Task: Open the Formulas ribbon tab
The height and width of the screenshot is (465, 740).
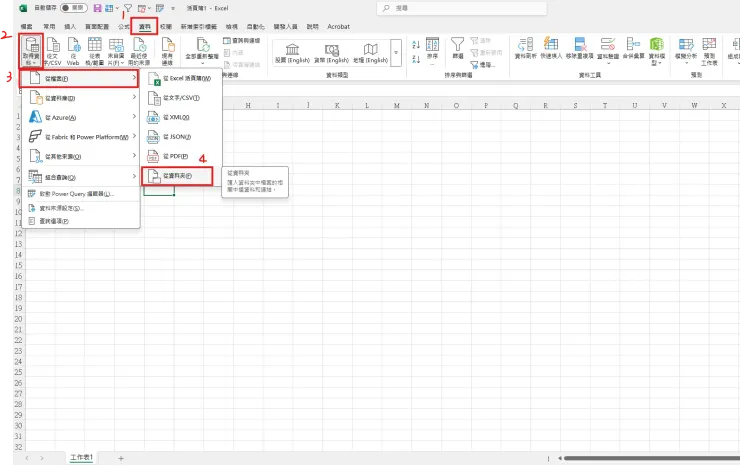Action: click(x=124, y=27)
